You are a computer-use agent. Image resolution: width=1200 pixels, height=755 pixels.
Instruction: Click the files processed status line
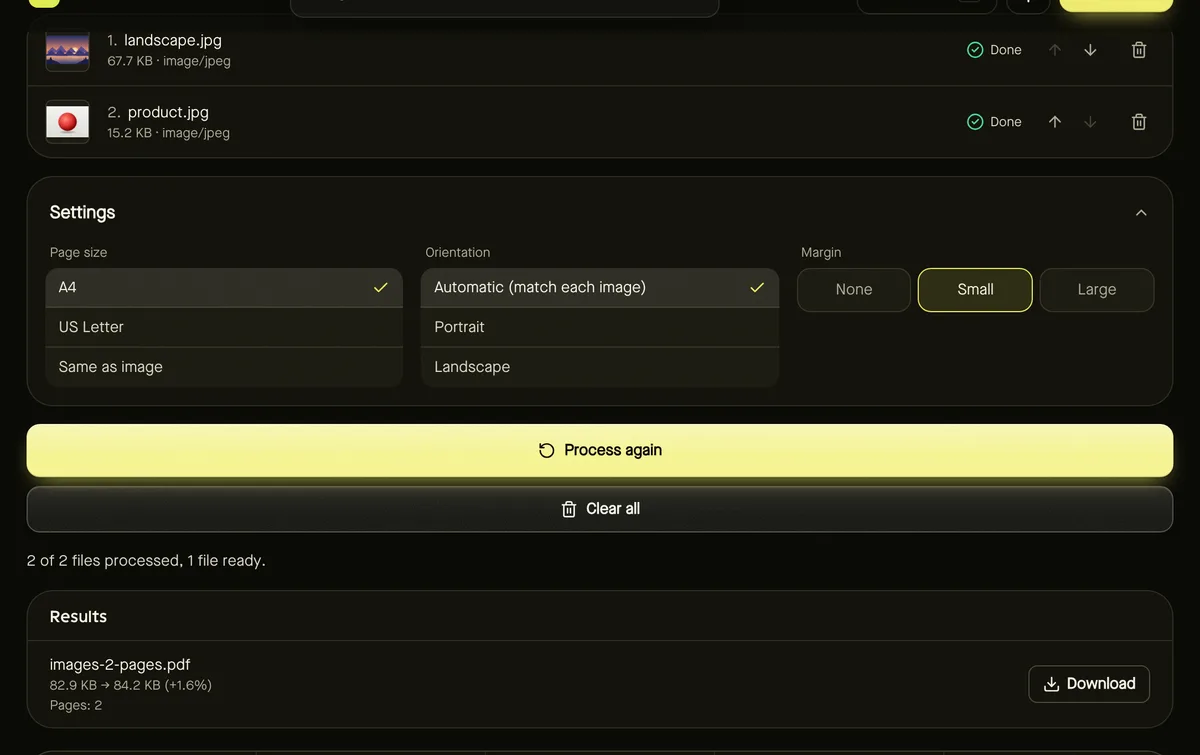click(146, 561)
